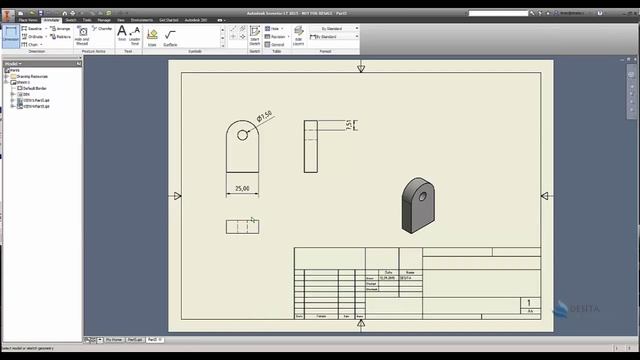The height and width of the screenshot is (360, 640).
Task: Open the Environments ribbon tab
Action: coord(142,20)
